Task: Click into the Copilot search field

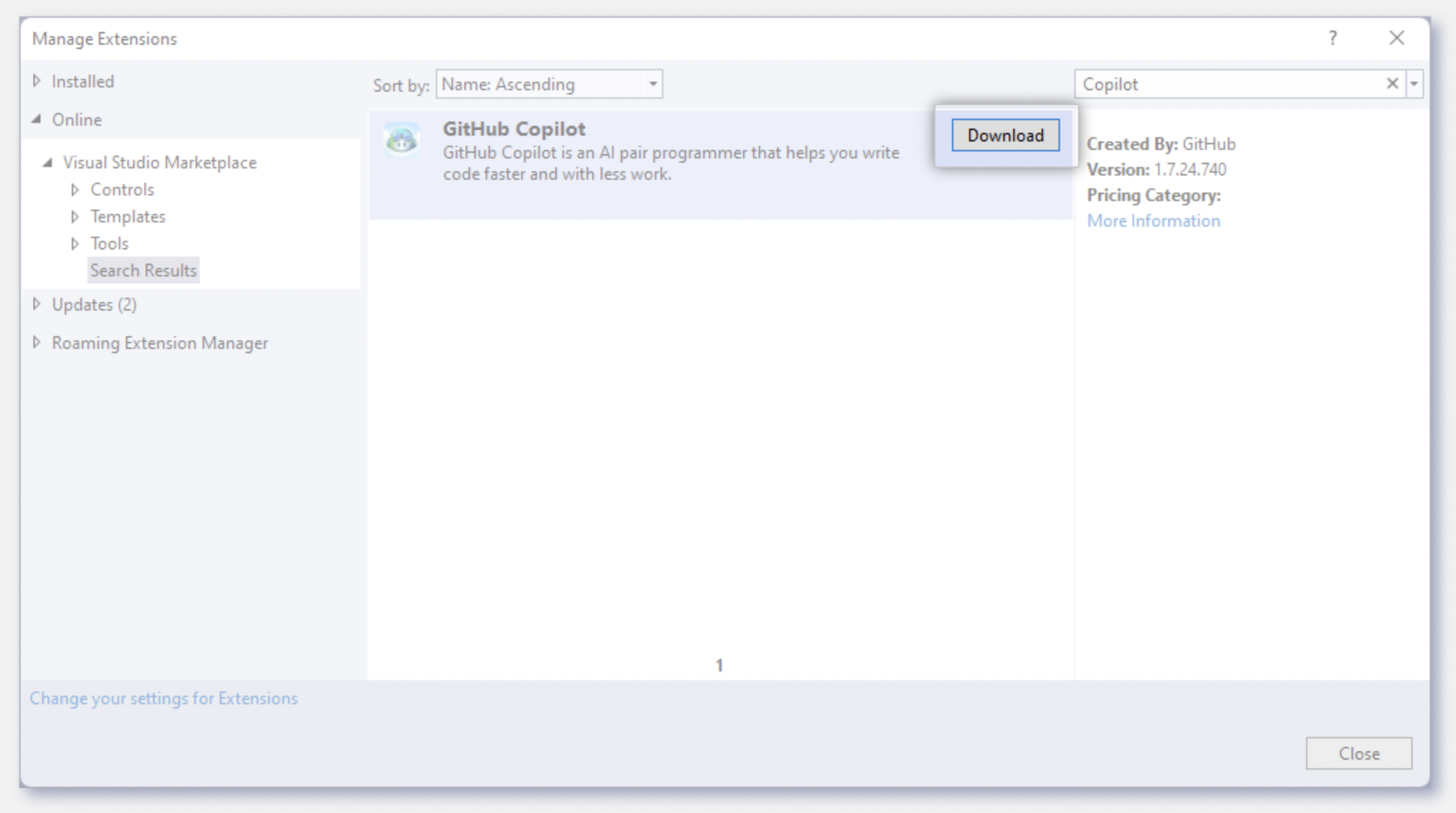Action: tap(1228, 84)
